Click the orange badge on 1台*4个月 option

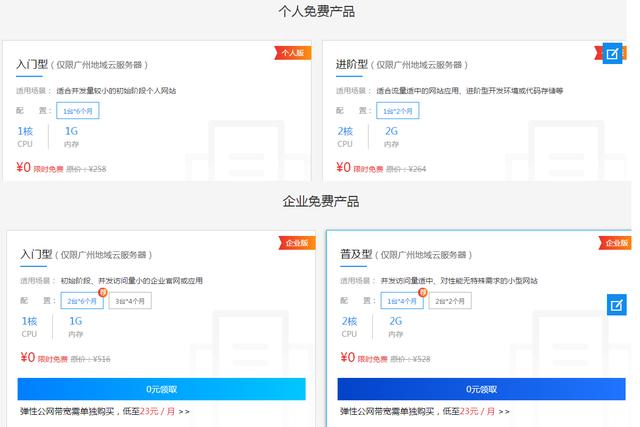coord(422,292)
